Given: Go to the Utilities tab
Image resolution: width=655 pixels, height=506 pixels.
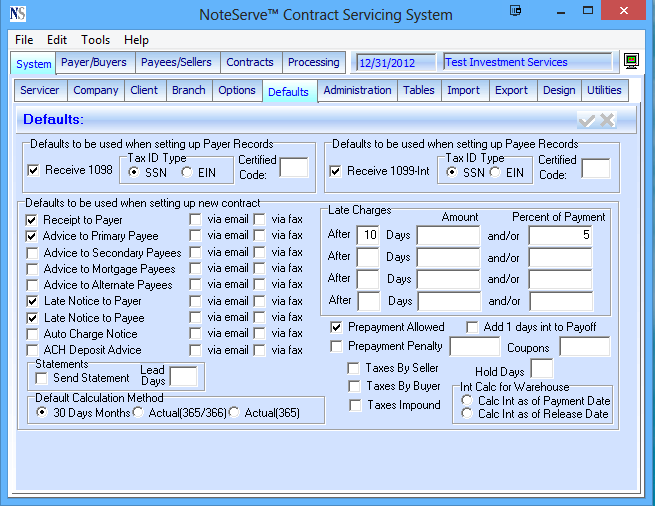Looking at the screenshot, I should pyautogui.click(x=604, y=90).
